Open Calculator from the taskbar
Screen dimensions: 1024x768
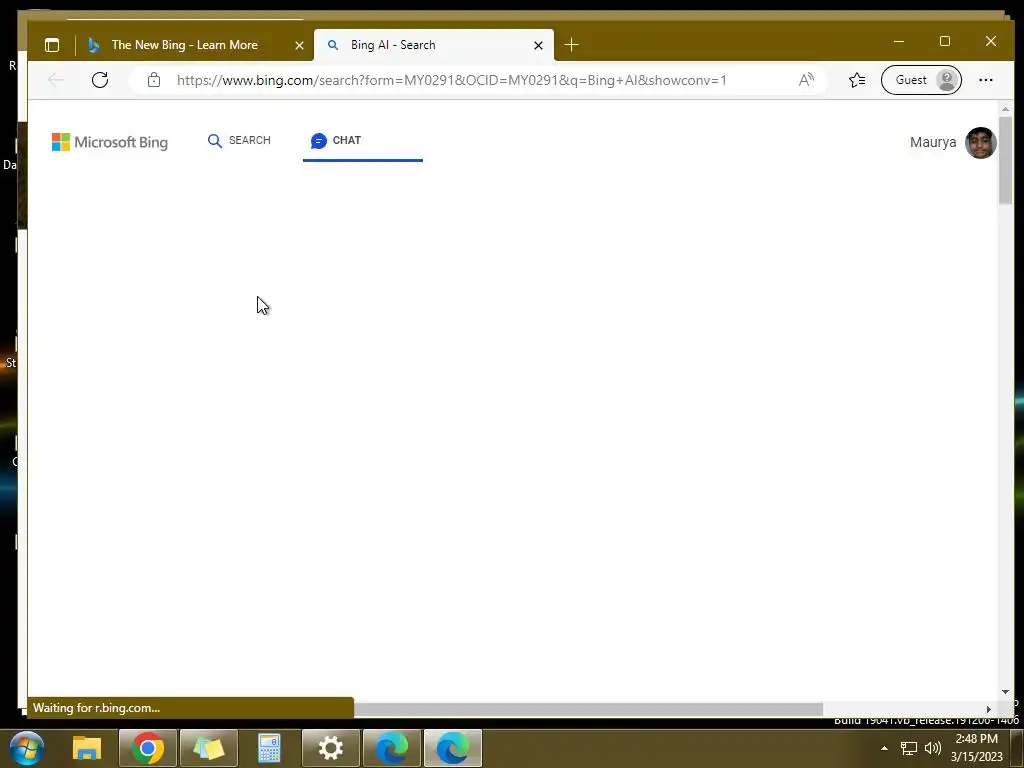(269, 748)
